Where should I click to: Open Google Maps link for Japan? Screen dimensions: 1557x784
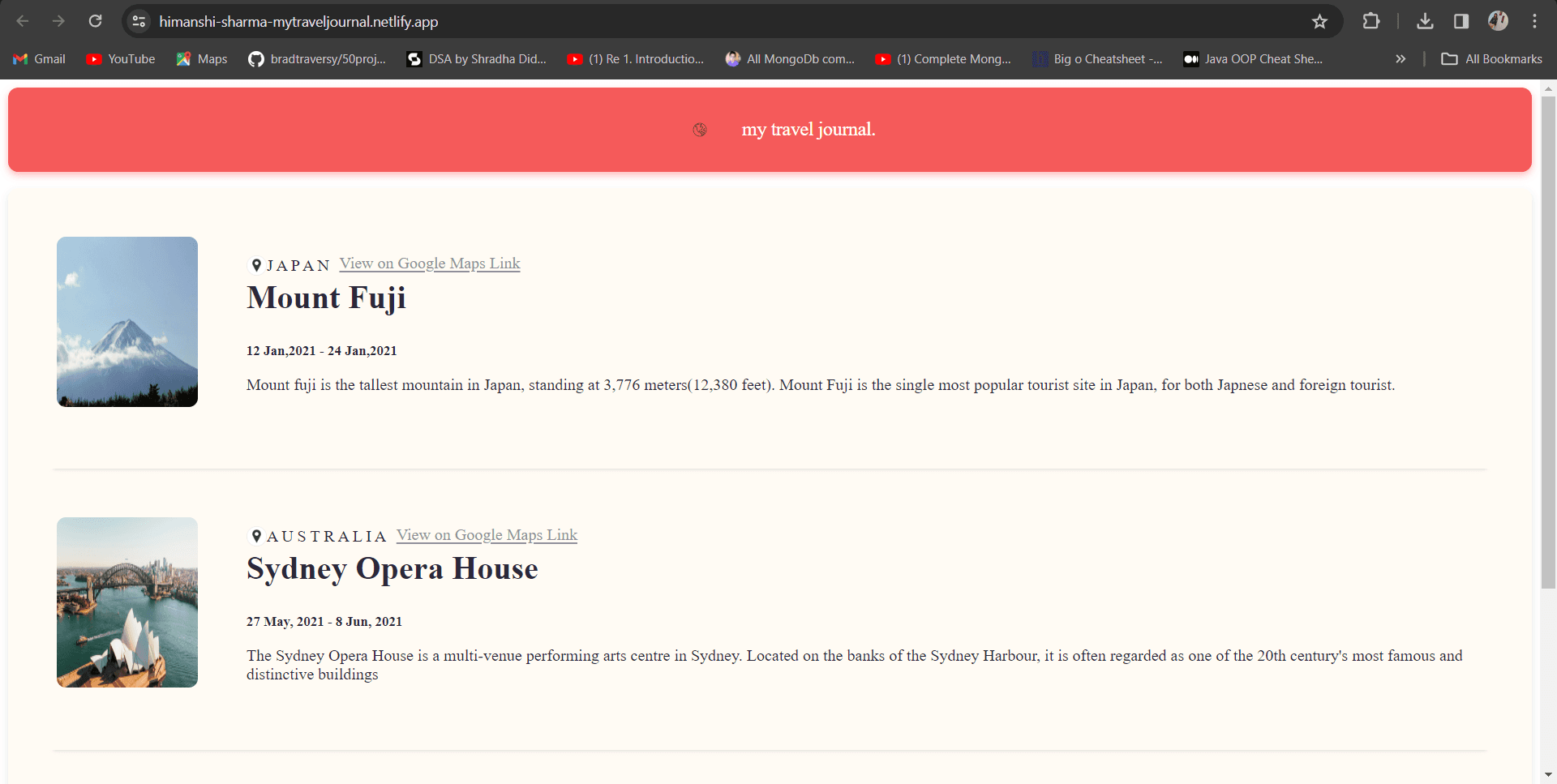(x=430, y=263)
